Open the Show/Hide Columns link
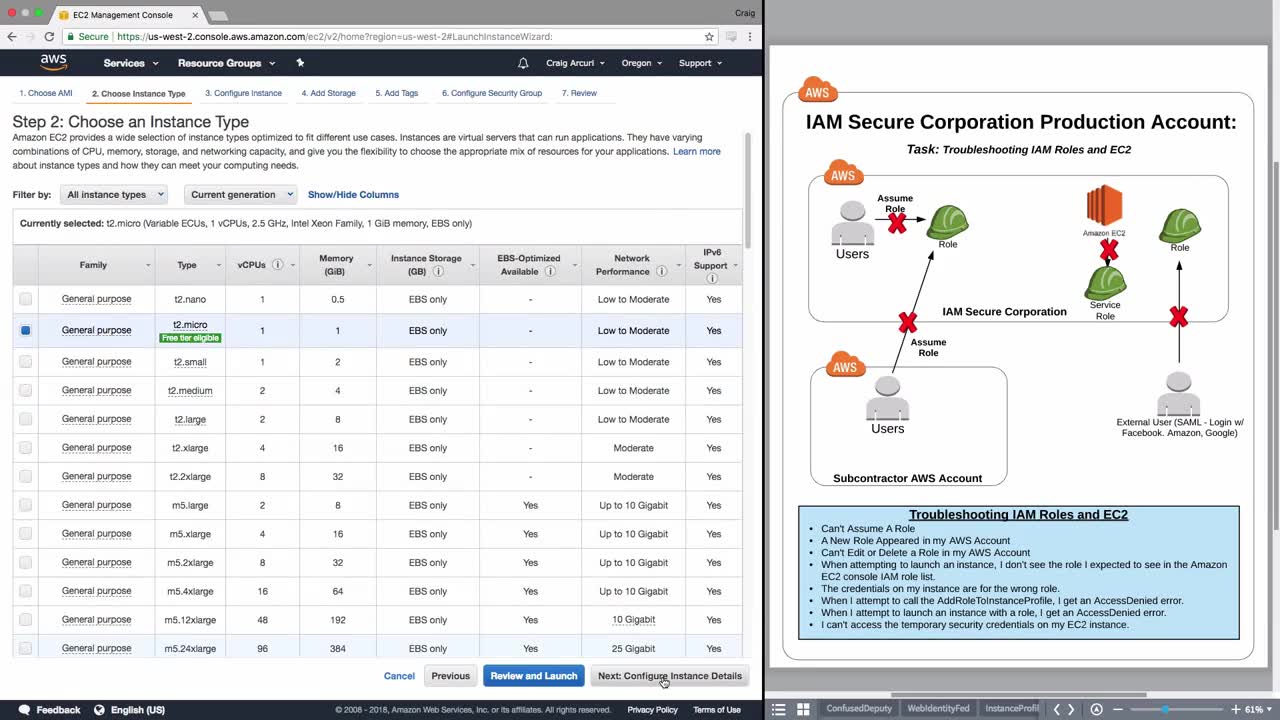 [353, 195]
